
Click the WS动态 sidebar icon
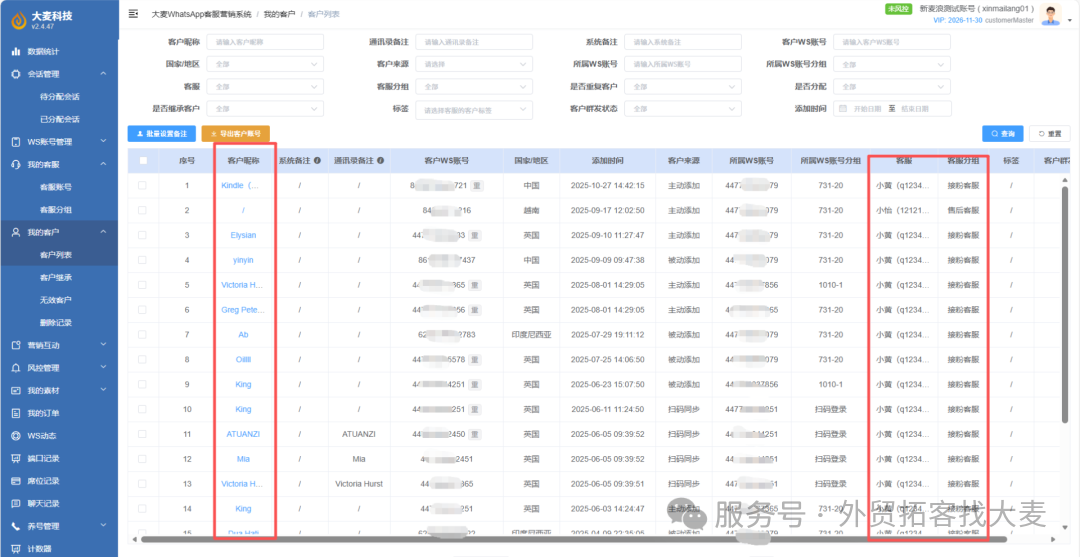click(x=15, y=436)
